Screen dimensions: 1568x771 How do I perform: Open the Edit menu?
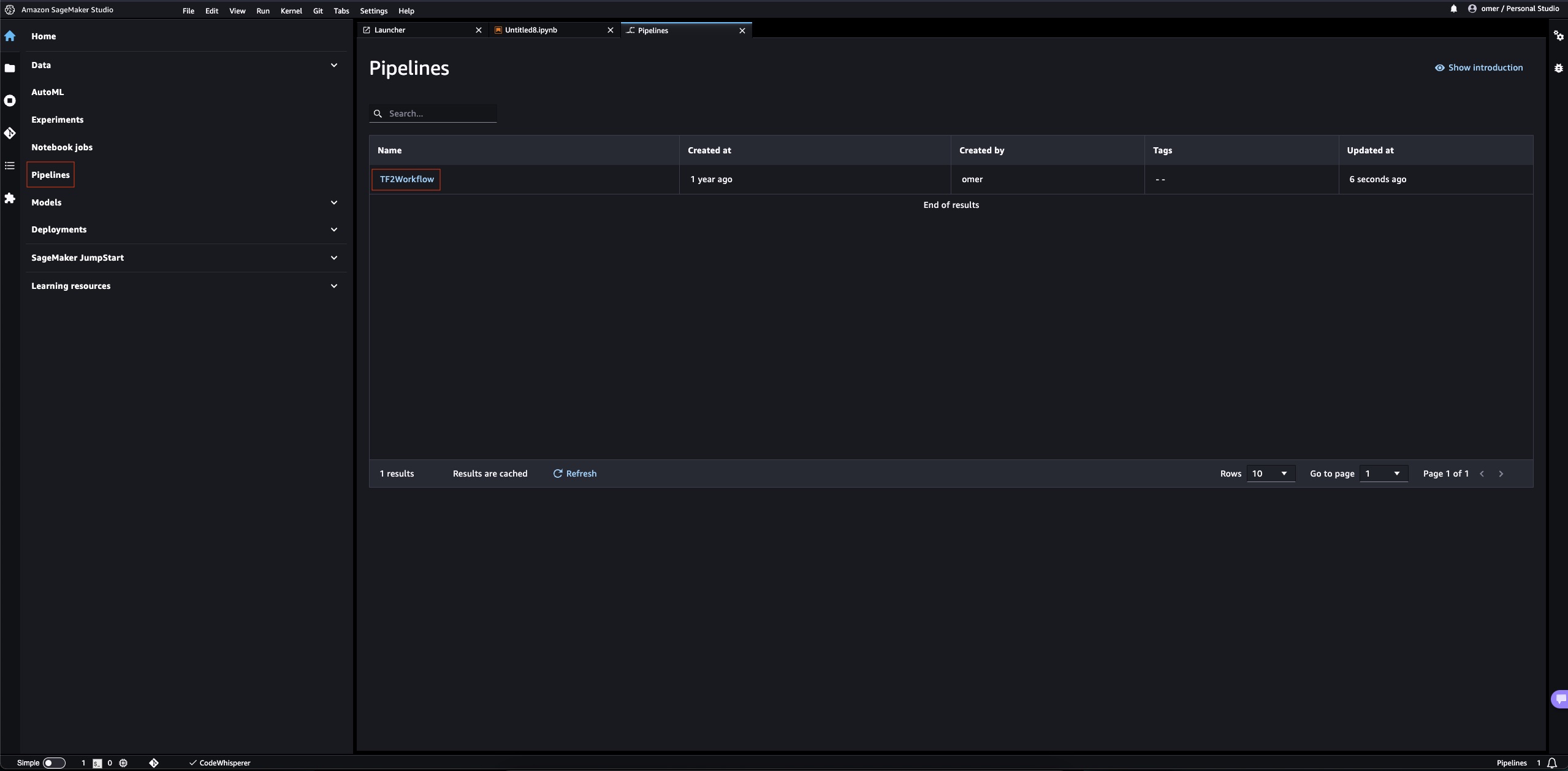211,11
